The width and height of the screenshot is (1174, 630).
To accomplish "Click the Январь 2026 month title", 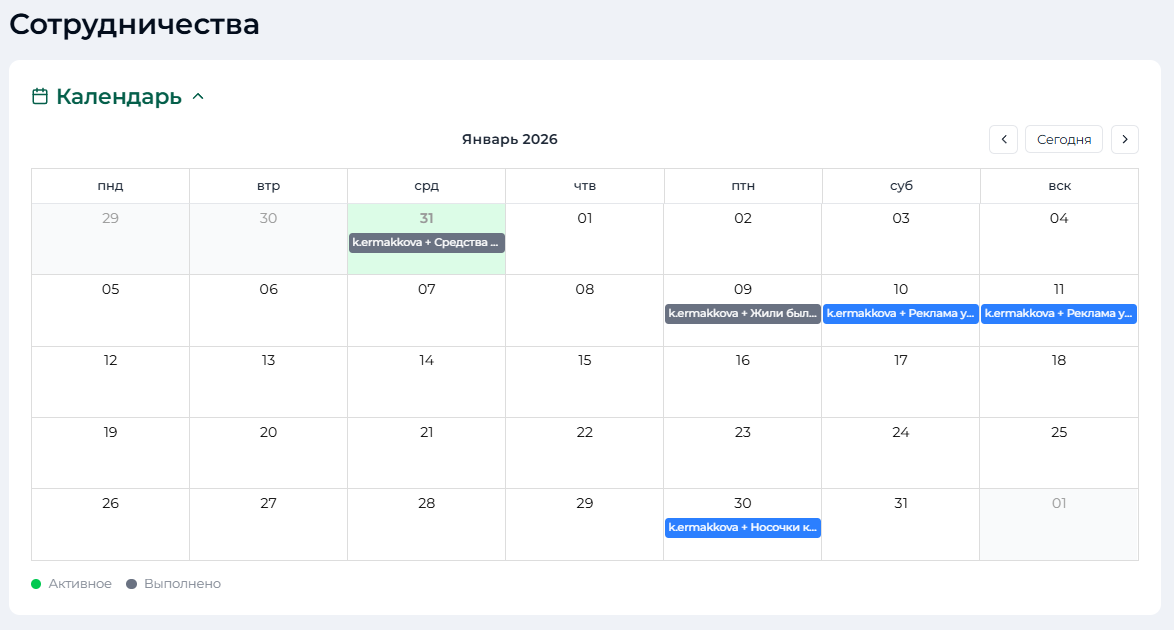I will coord(509,140).
